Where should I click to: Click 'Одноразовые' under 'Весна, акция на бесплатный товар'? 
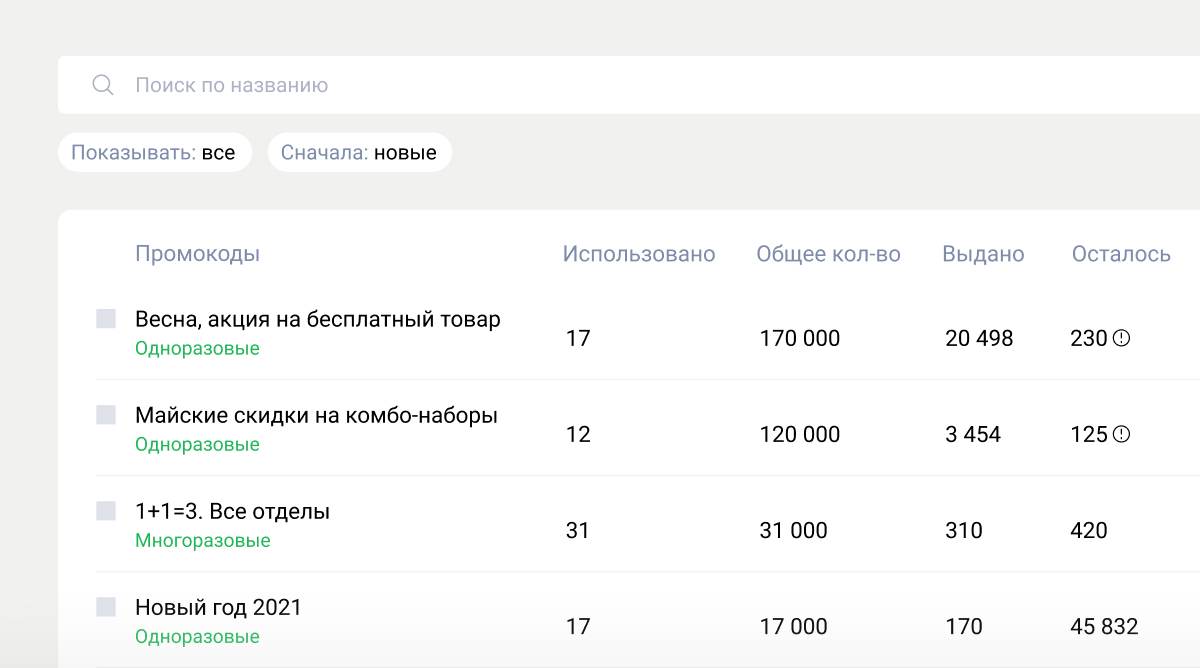pyautogui.click(x=197, y=349)
